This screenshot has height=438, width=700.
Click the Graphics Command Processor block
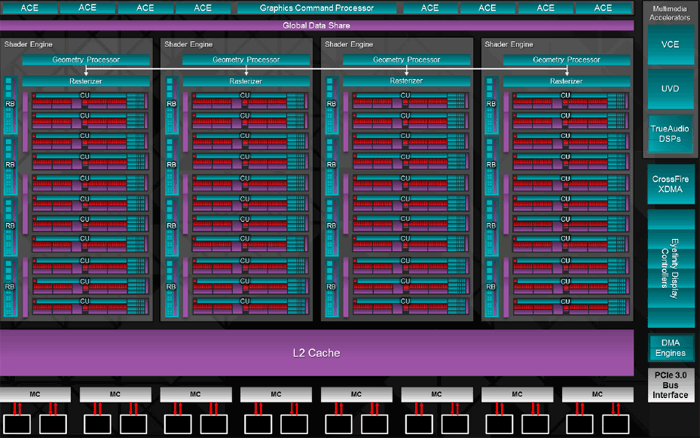click(316, 8)
